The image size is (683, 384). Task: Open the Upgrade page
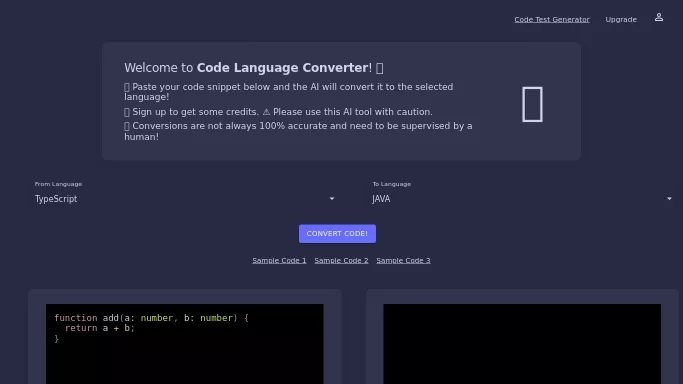621,20
